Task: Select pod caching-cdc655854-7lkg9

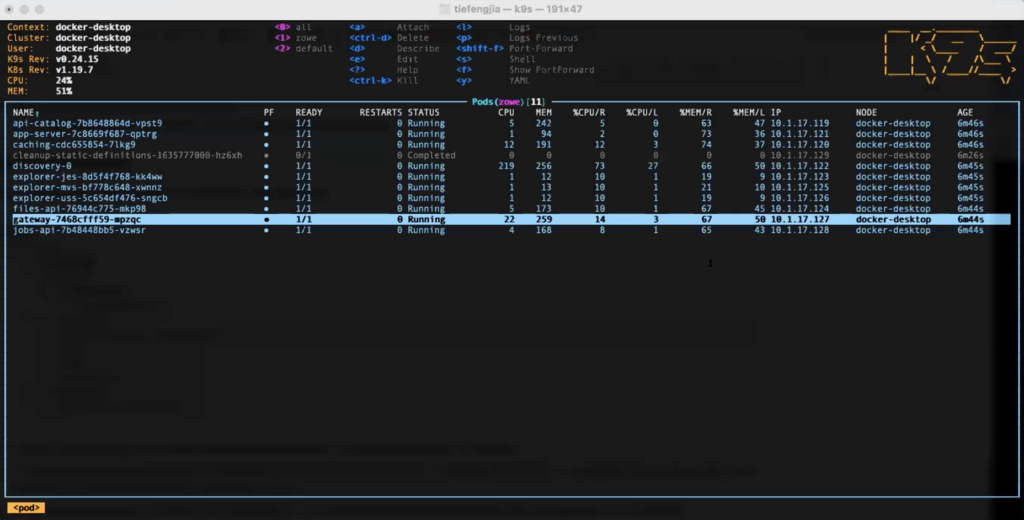Action: (74, 144)
